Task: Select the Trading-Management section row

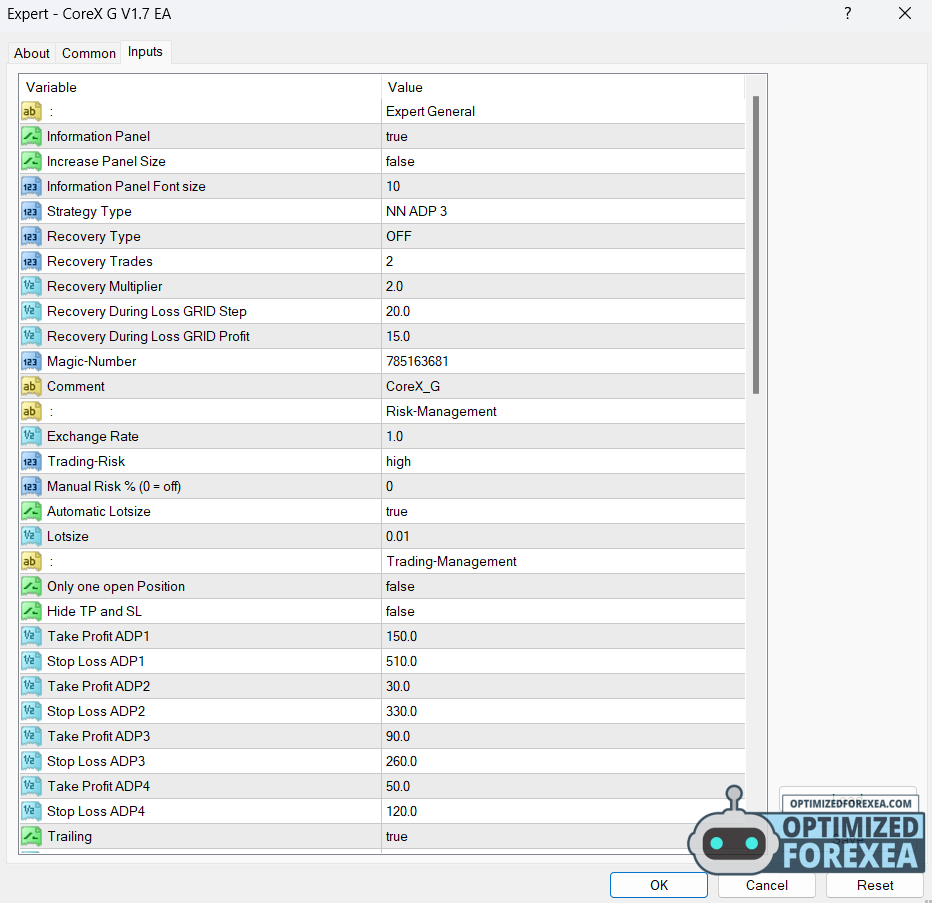Action: [382, 561]
